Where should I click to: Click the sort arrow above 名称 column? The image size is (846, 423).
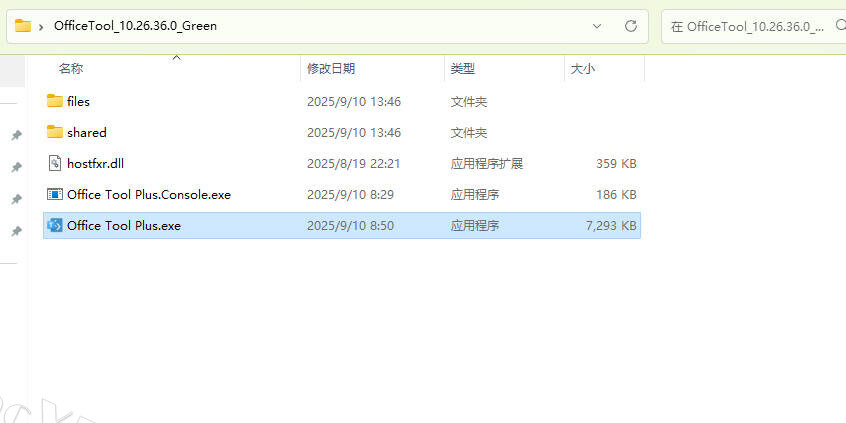(176, 58)
